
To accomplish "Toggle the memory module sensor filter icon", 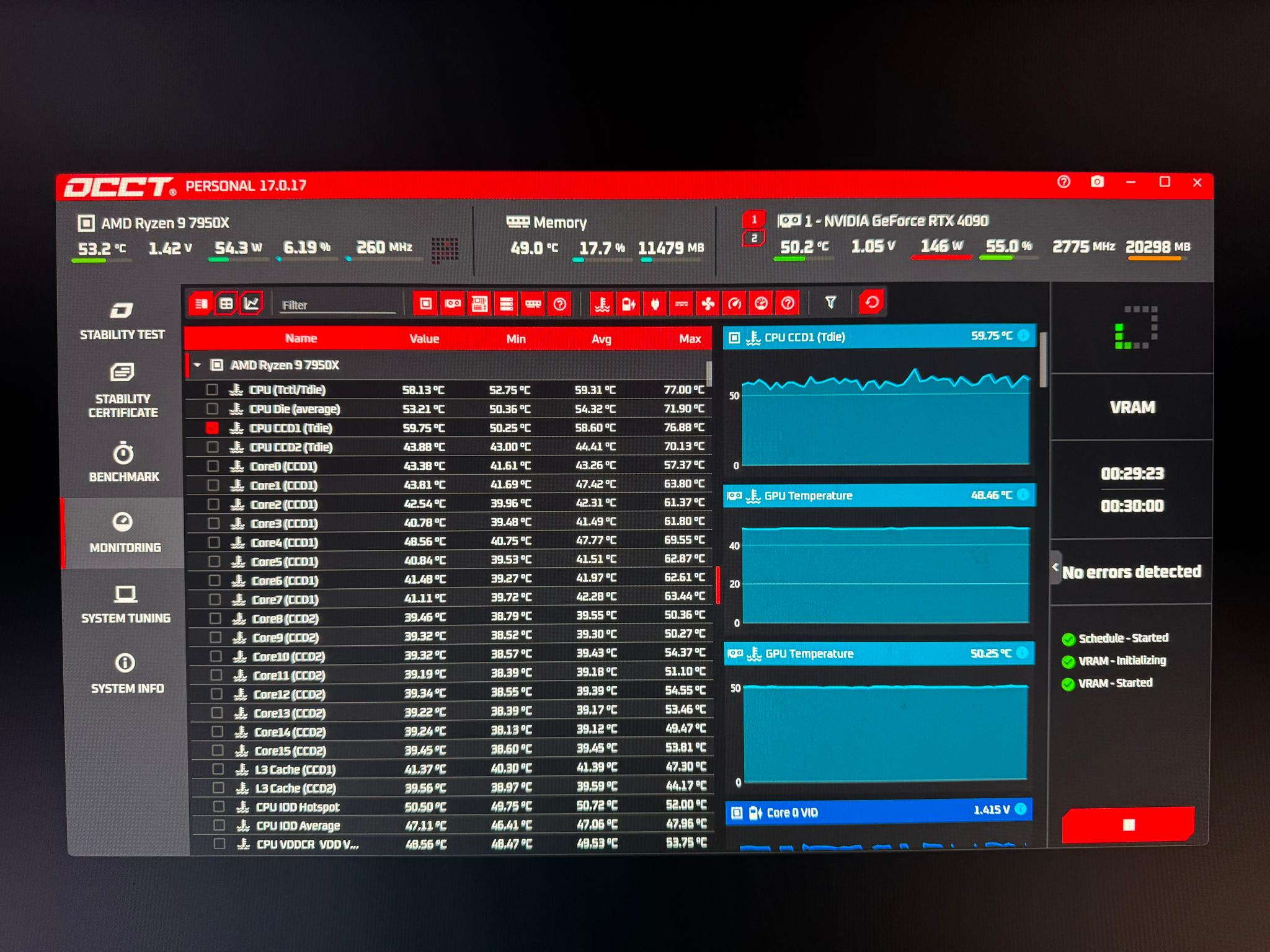I will 533,304.
